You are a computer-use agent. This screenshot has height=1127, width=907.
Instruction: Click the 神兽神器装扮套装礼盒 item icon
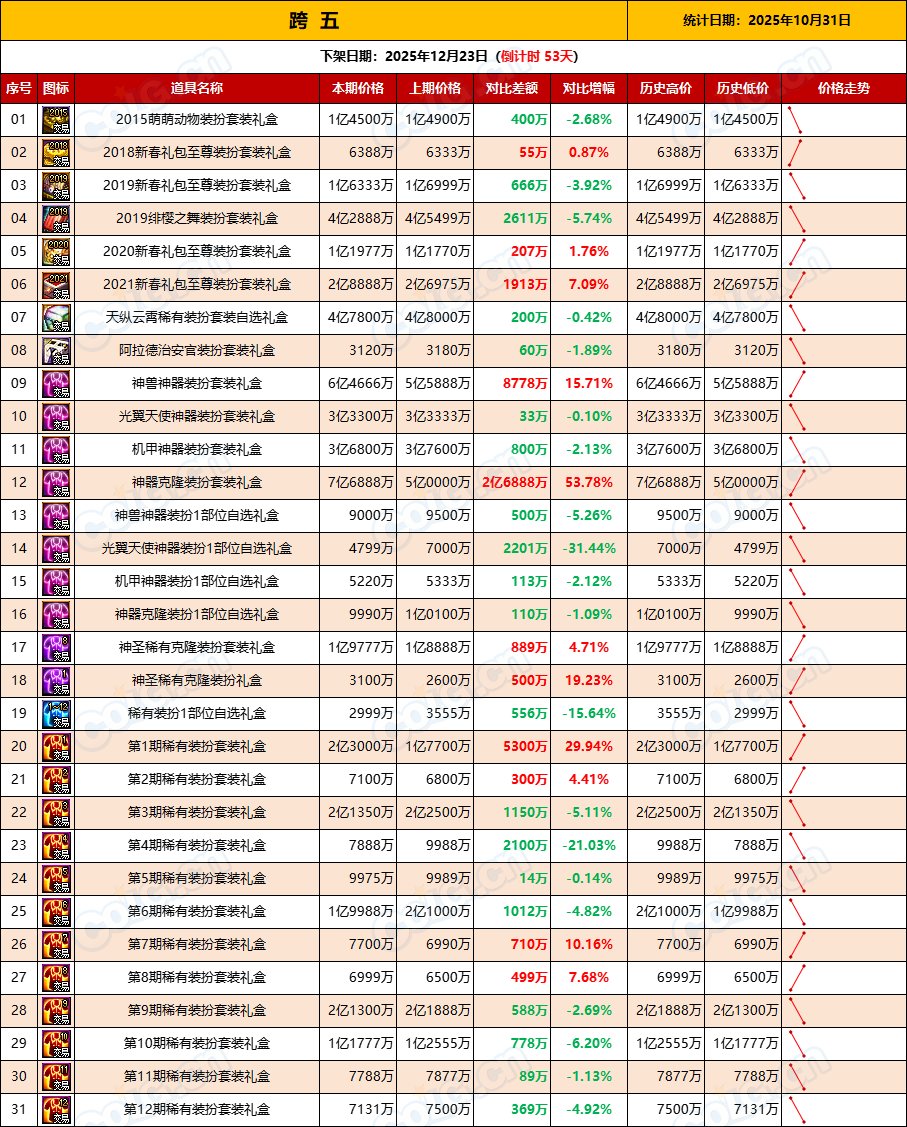click(x=55, y=384)
